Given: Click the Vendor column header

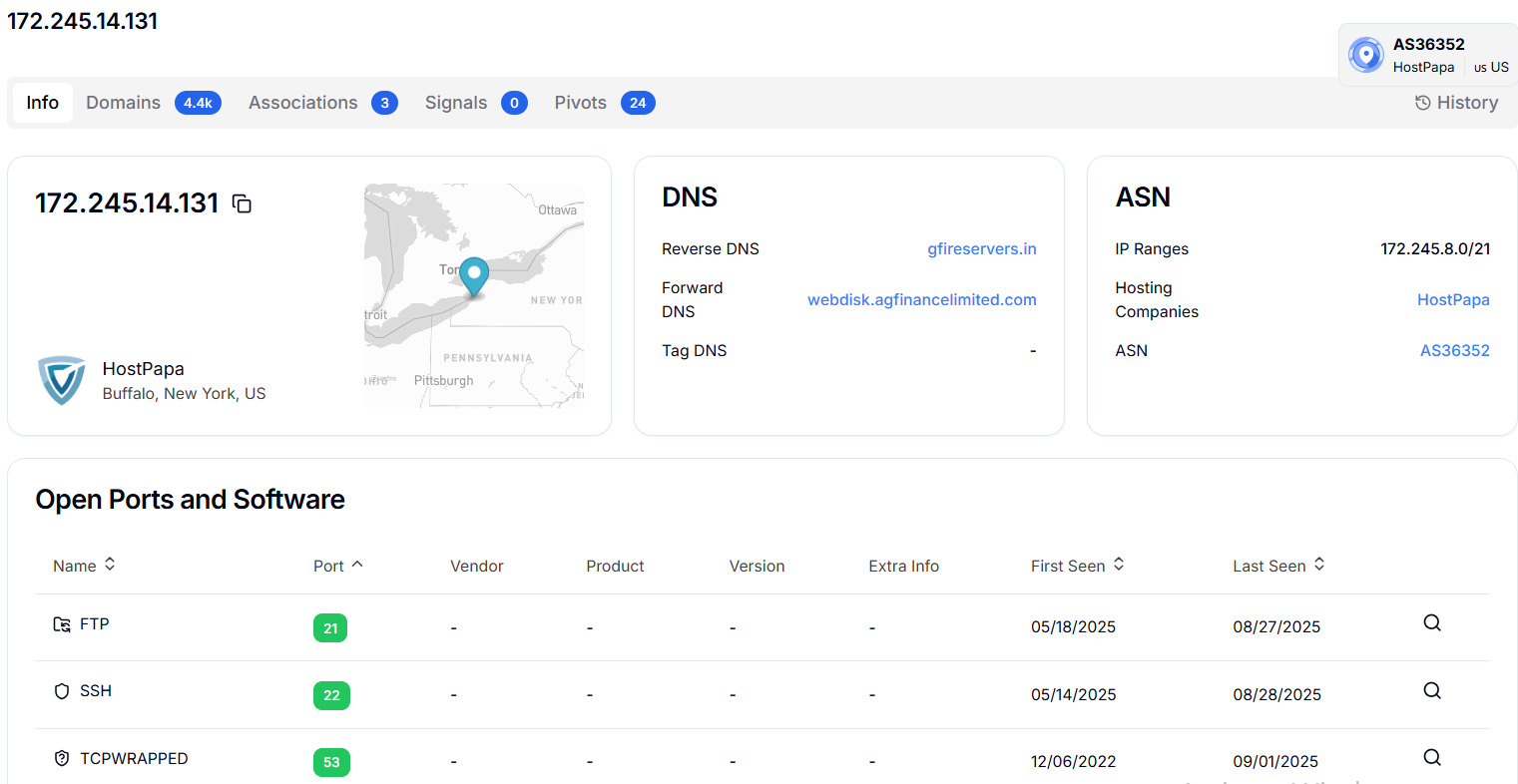Looking at the screenshot, I should [x=477, y=567].
